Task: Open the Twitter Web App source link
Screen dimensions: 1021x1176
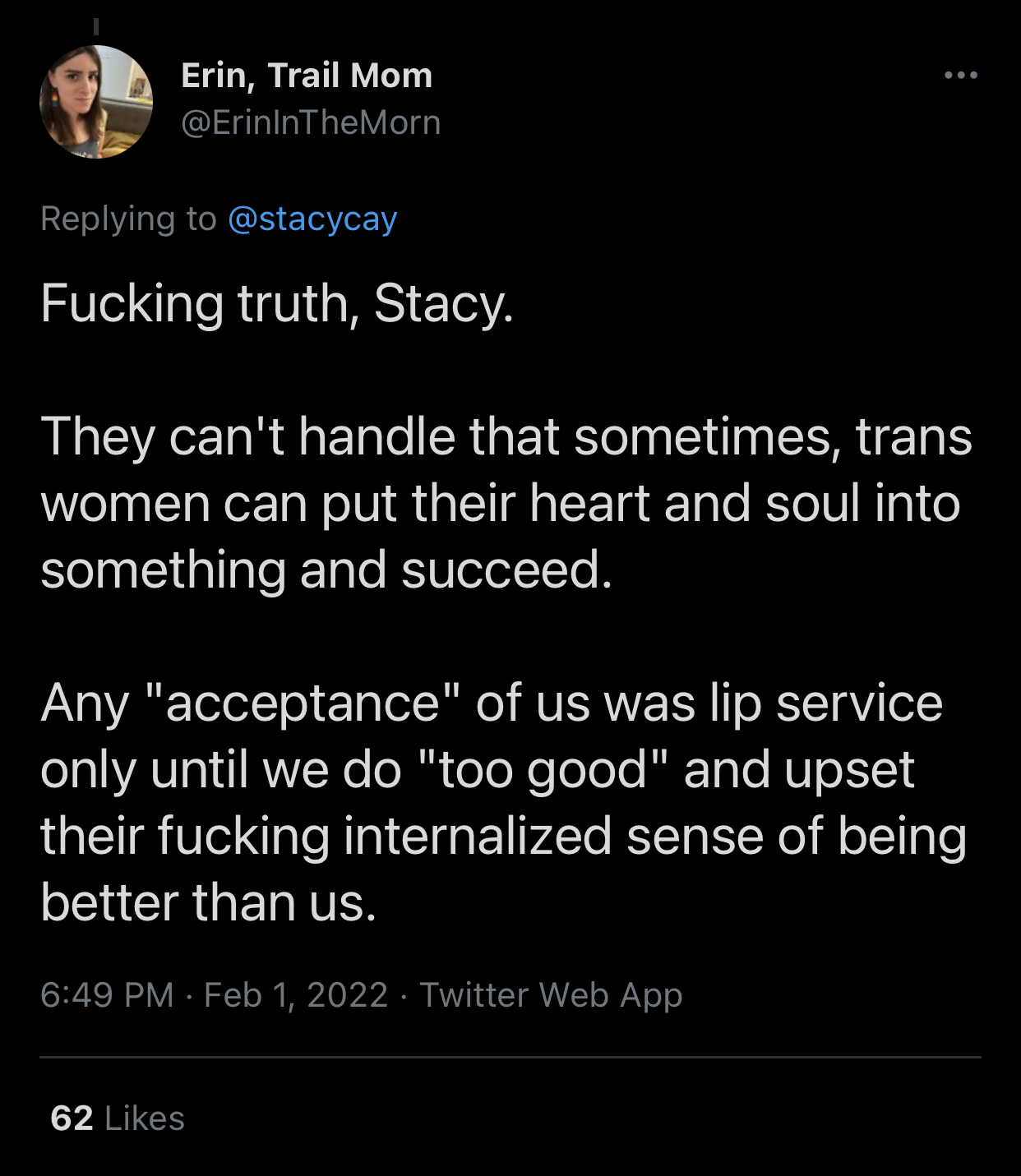Action: [x=551, y=994]
